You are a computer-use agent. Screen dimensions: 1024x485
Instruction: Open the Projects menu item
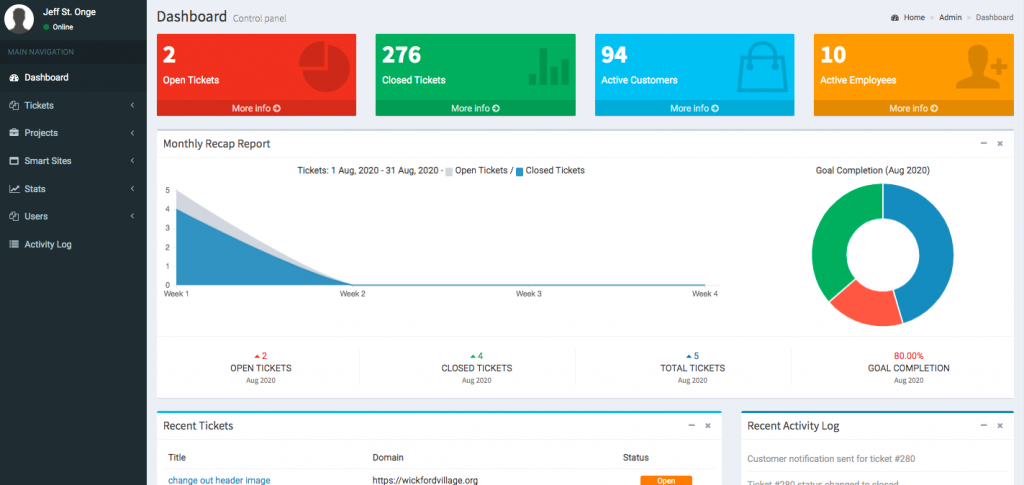[x=73, y=133]
